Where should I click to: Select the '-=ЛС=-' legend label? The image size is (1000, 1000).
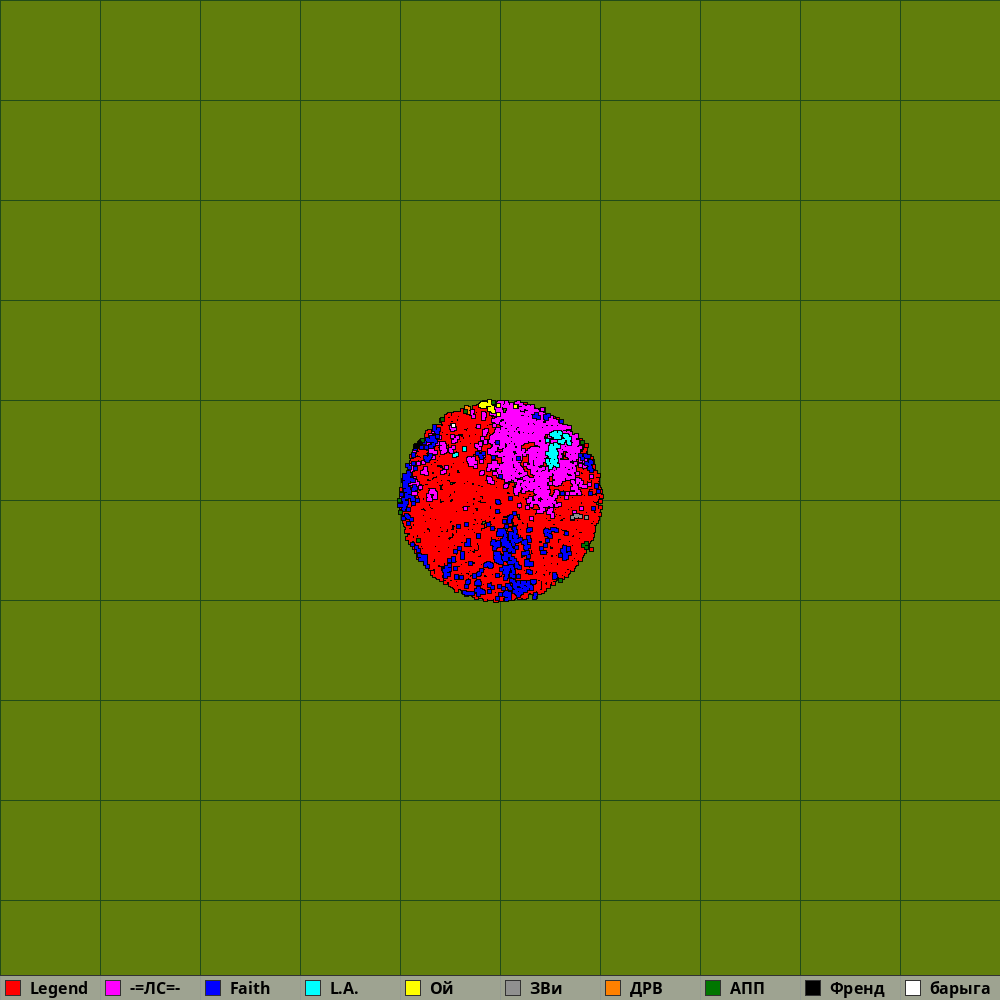(x=155, y=989)
